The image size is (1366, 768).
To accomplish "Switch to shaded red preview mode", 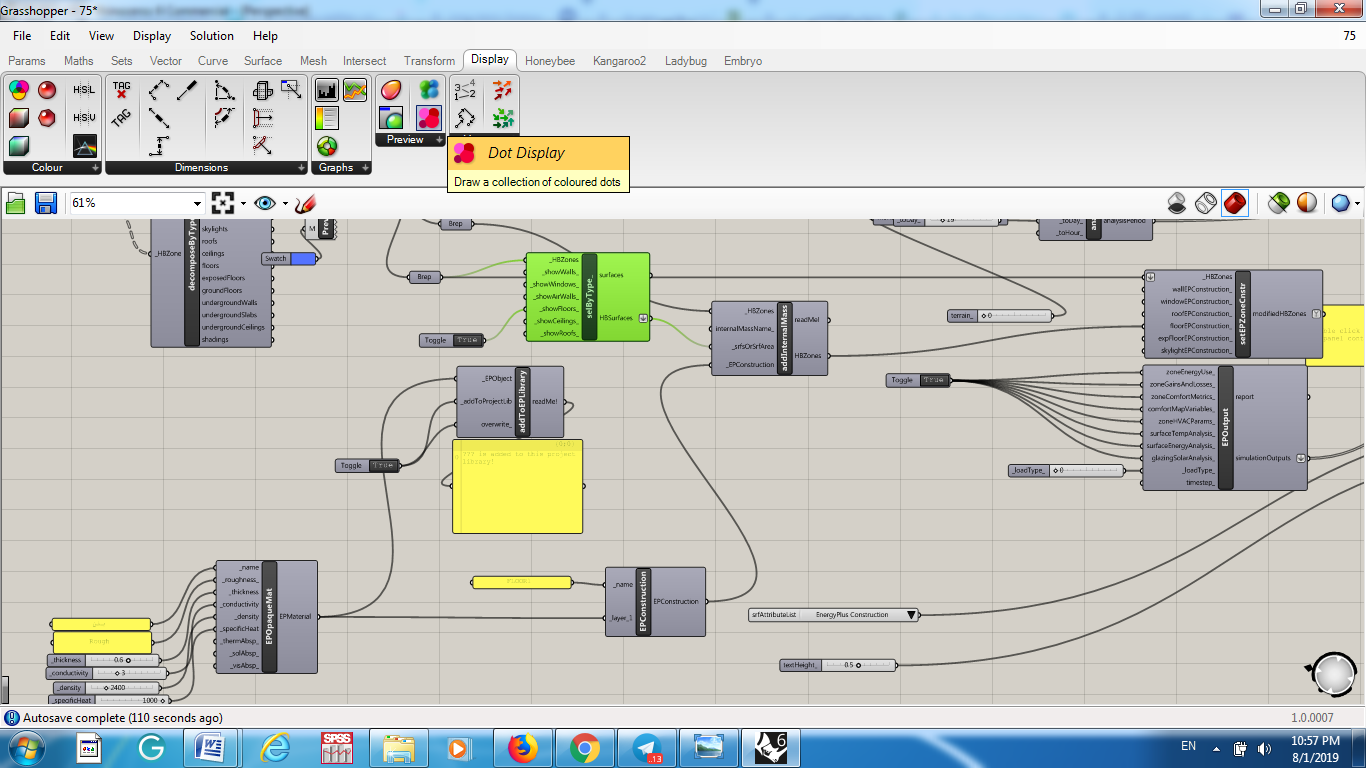I will tap(1235, 203).
